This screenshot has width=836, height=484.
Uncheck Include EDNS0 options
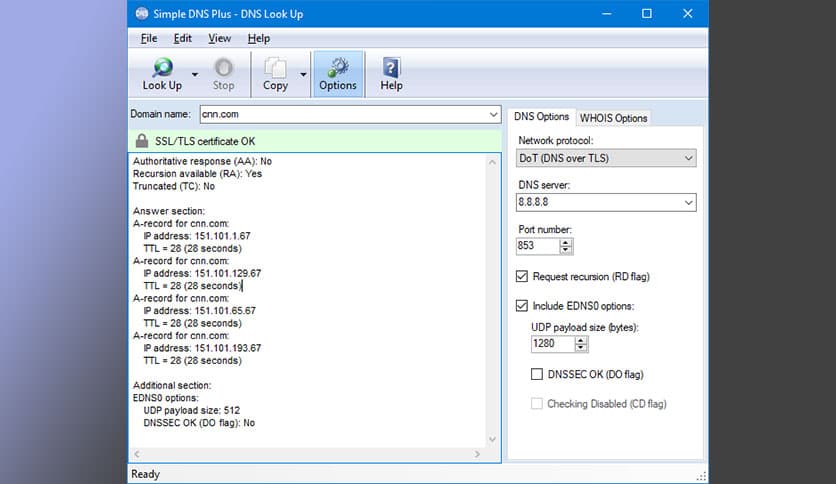[522, 305]
